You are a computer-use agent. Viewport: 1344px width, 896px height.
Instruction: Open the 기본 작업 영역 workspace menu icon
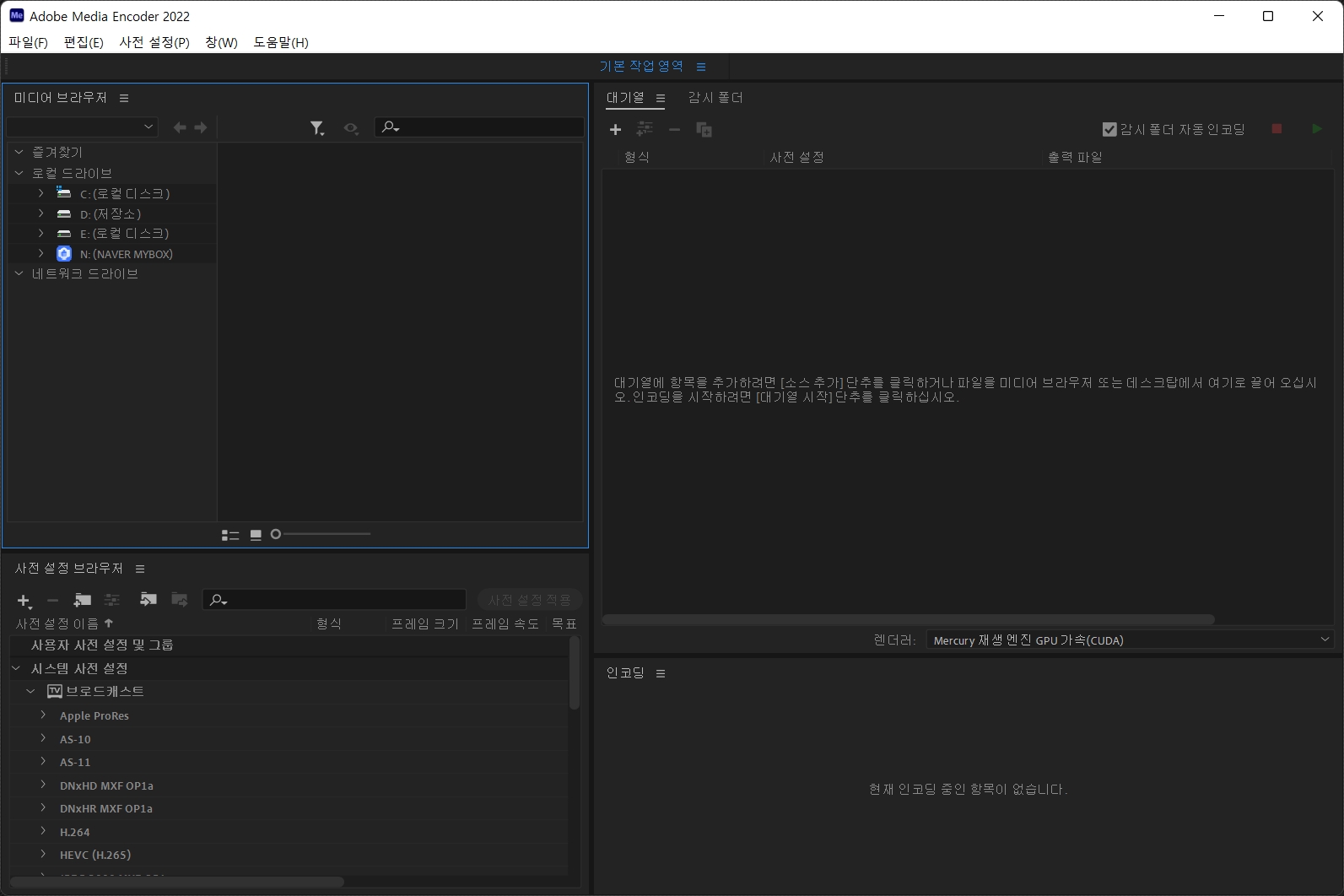pos(701,67)
